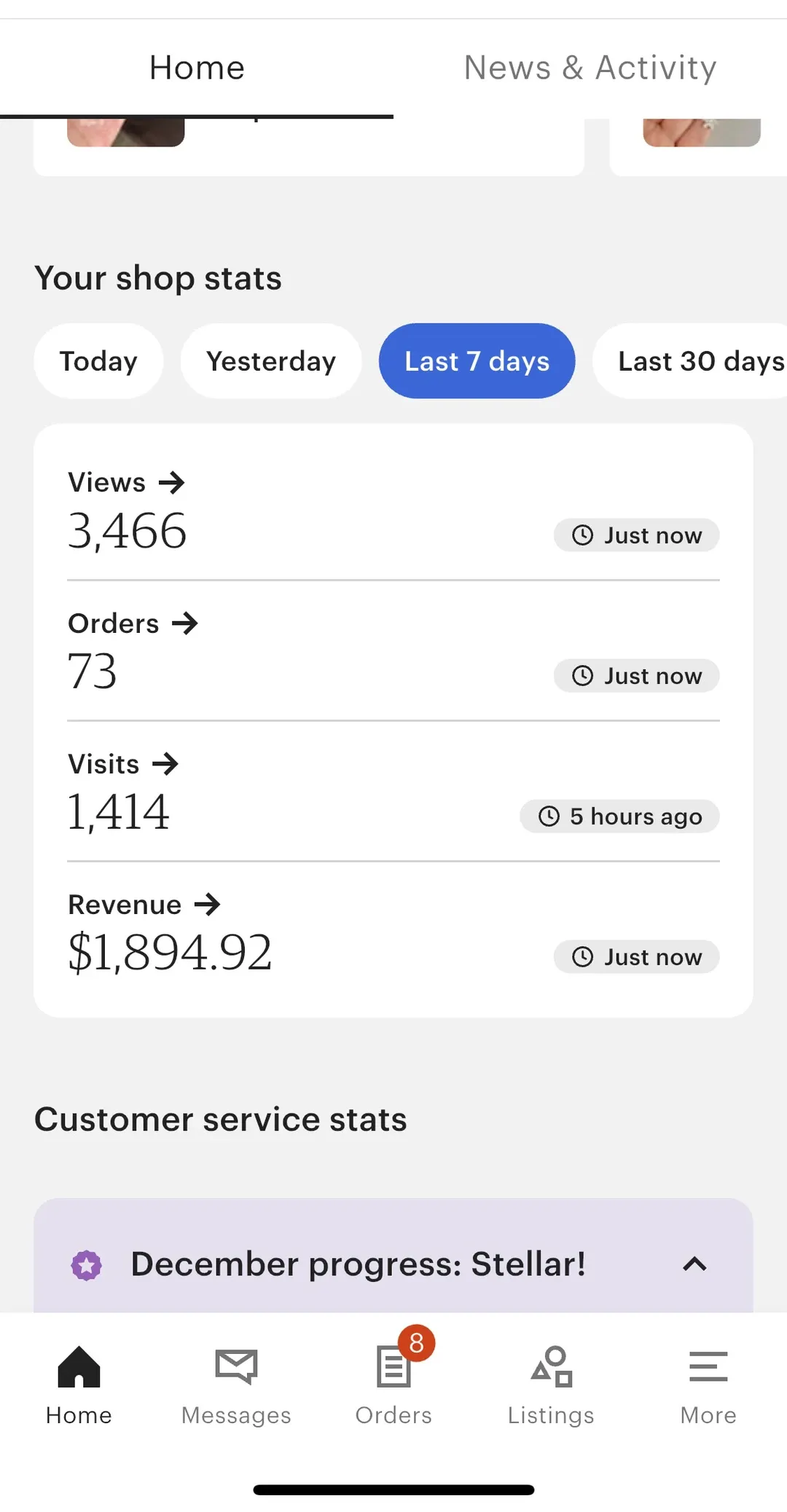Select the Last 30 days filter
This screenshot has height=1512, width=787.
point(692,361)
